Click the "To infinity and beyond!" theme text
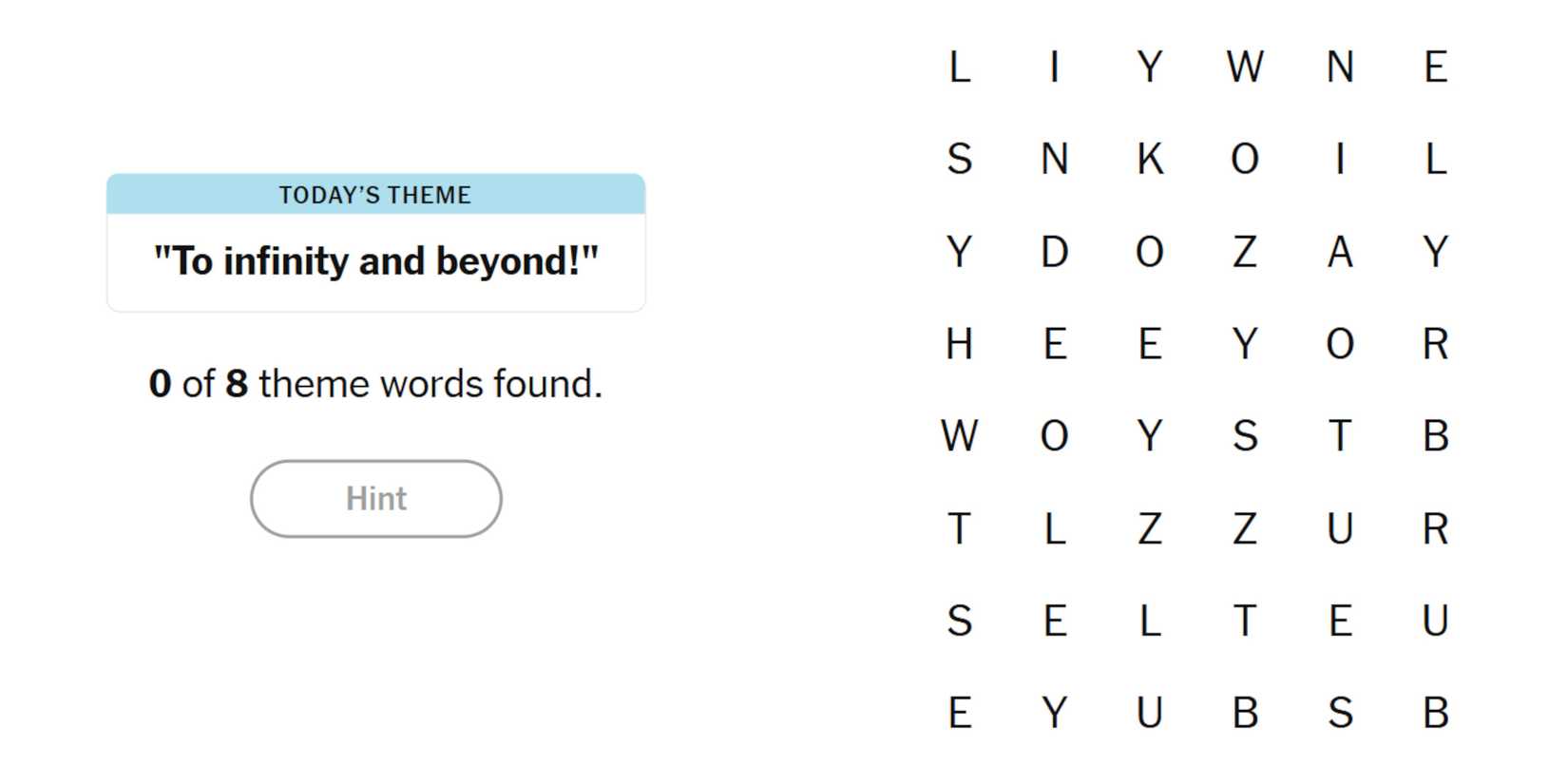Image resolution: width=1568 pixels, height=784 pixels. pos(375,261)
